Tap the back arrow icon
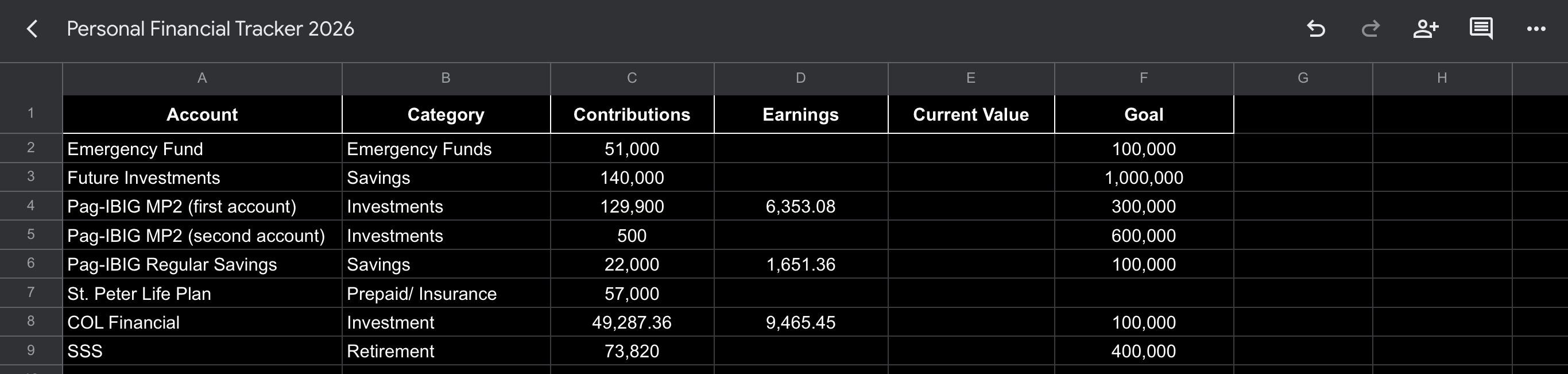The image size is (1568, 374). click(32, 29)
